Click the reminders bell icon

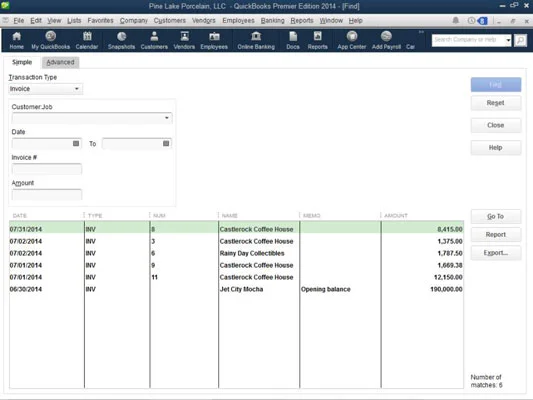[x=455, y=21]
